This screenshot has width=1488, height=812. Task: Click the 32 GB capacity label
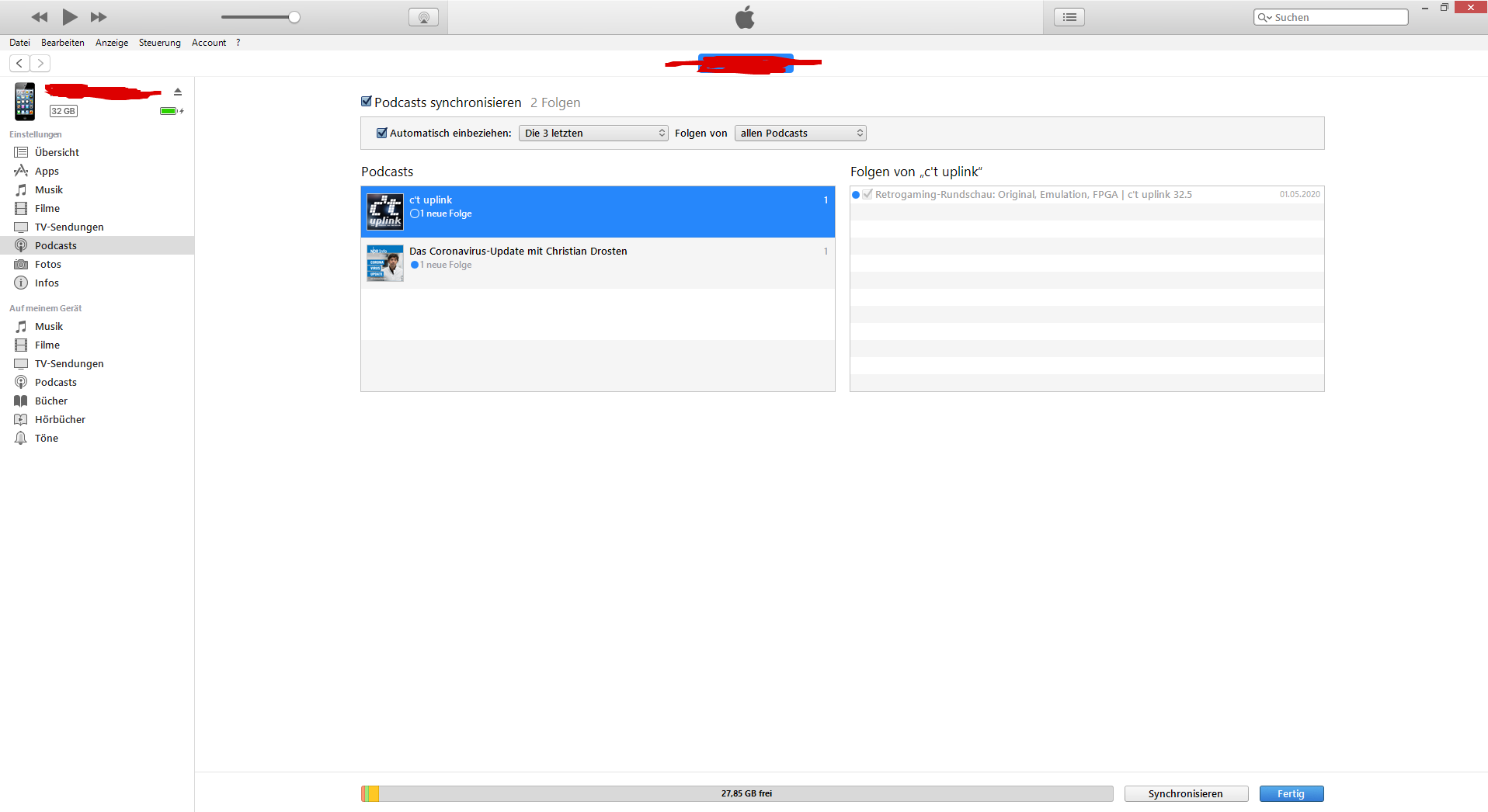tap(64, 111)
